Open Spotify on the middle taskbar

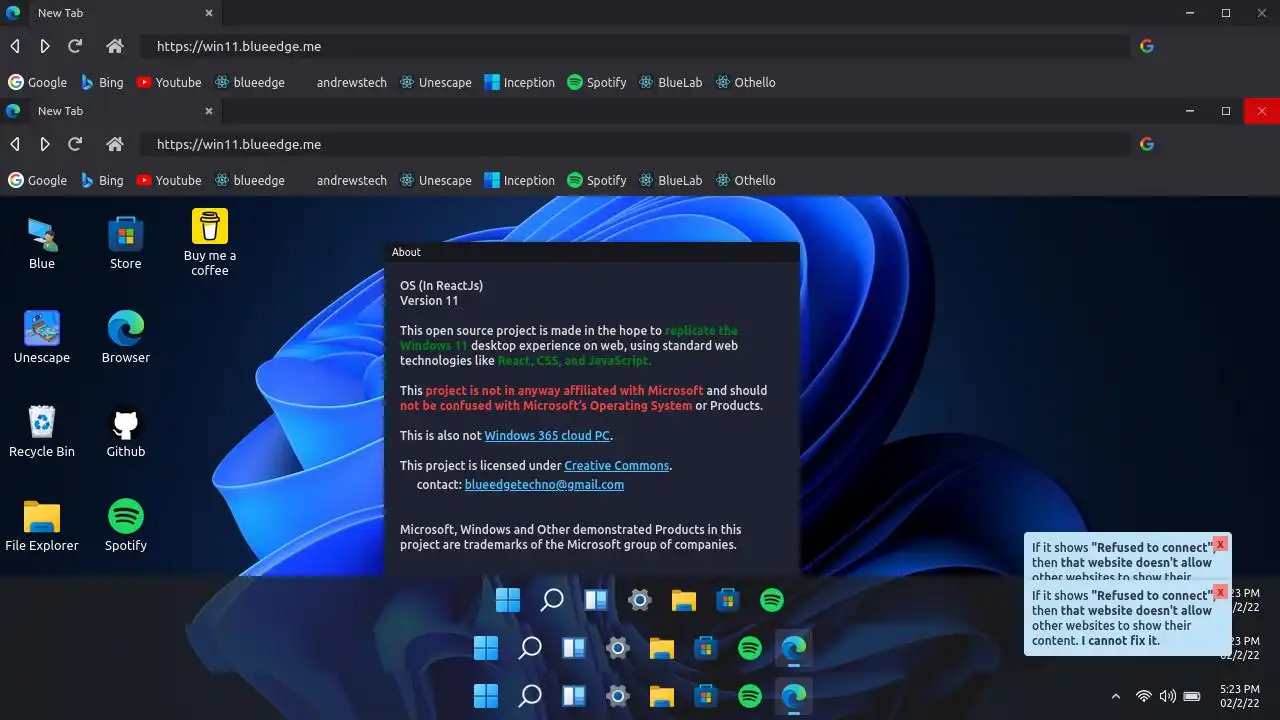[x=750, y=648]
